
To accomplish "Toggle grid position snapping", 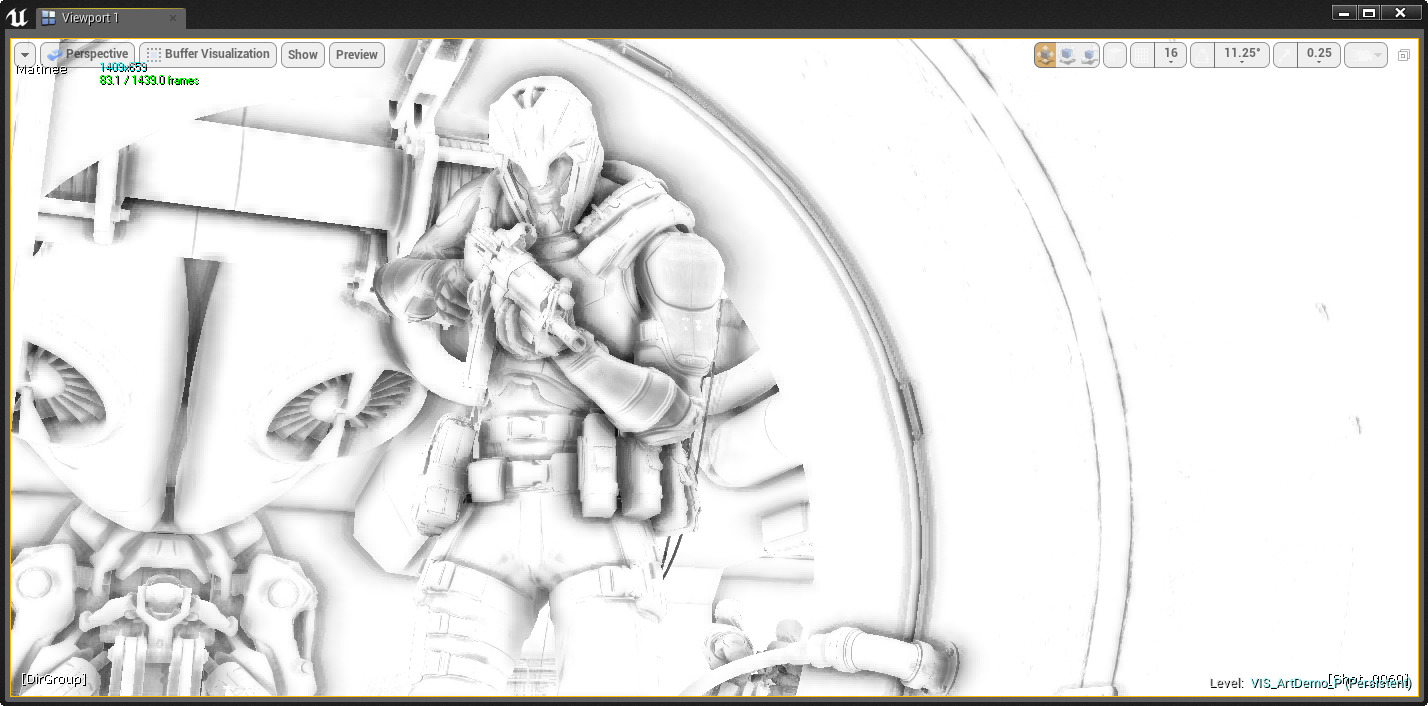I will click(1142, 55).
